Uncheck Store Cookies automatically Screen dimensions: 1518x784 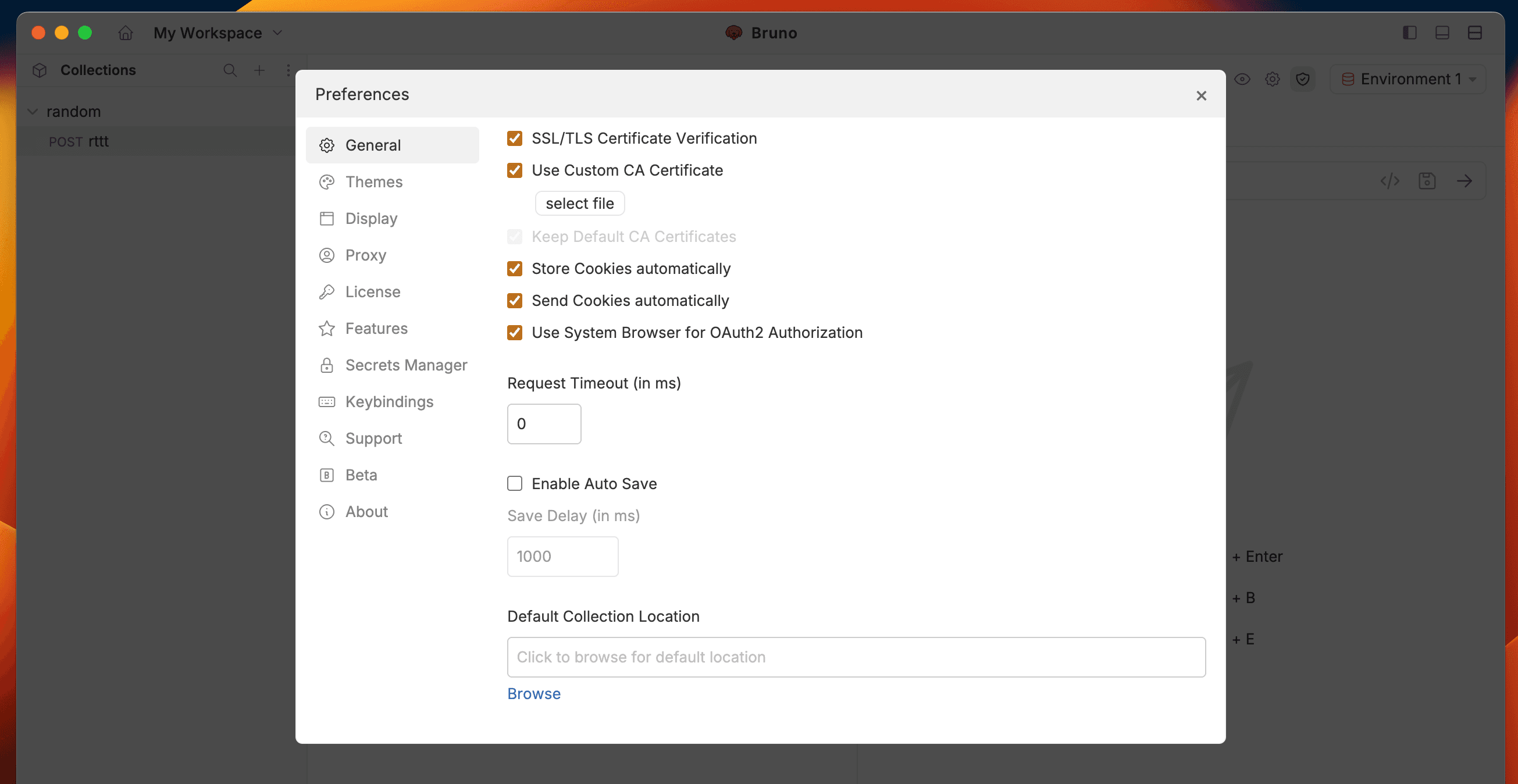[x=515, y=269]
